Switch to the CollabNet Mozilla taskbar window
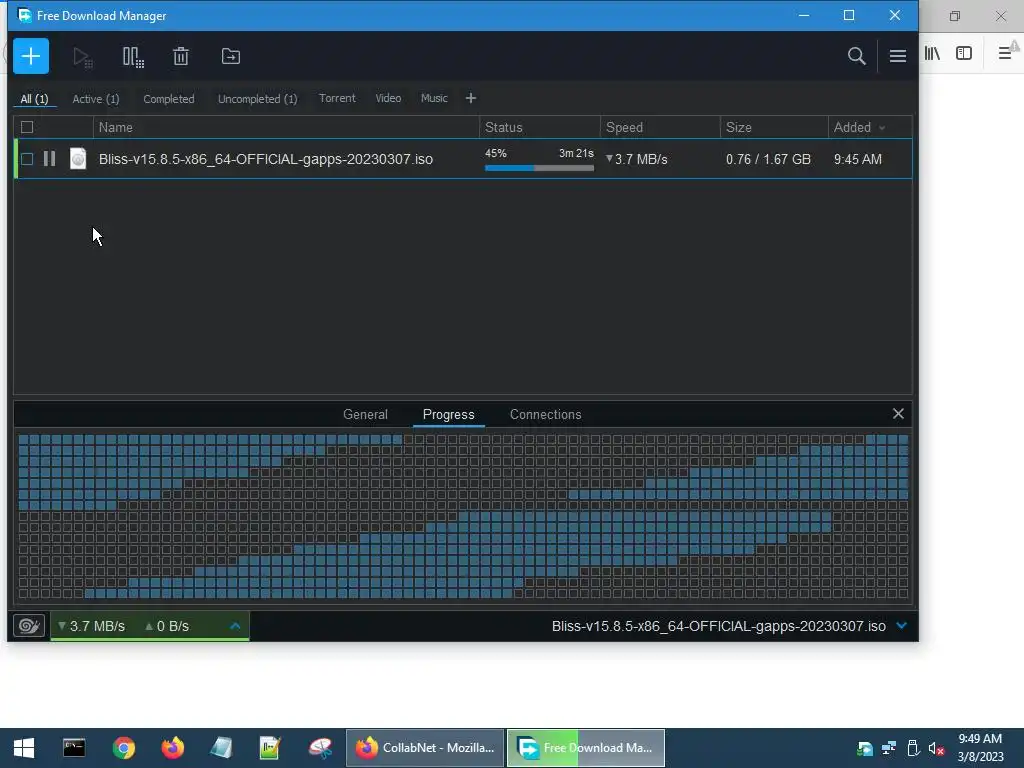 coord(424,748)
